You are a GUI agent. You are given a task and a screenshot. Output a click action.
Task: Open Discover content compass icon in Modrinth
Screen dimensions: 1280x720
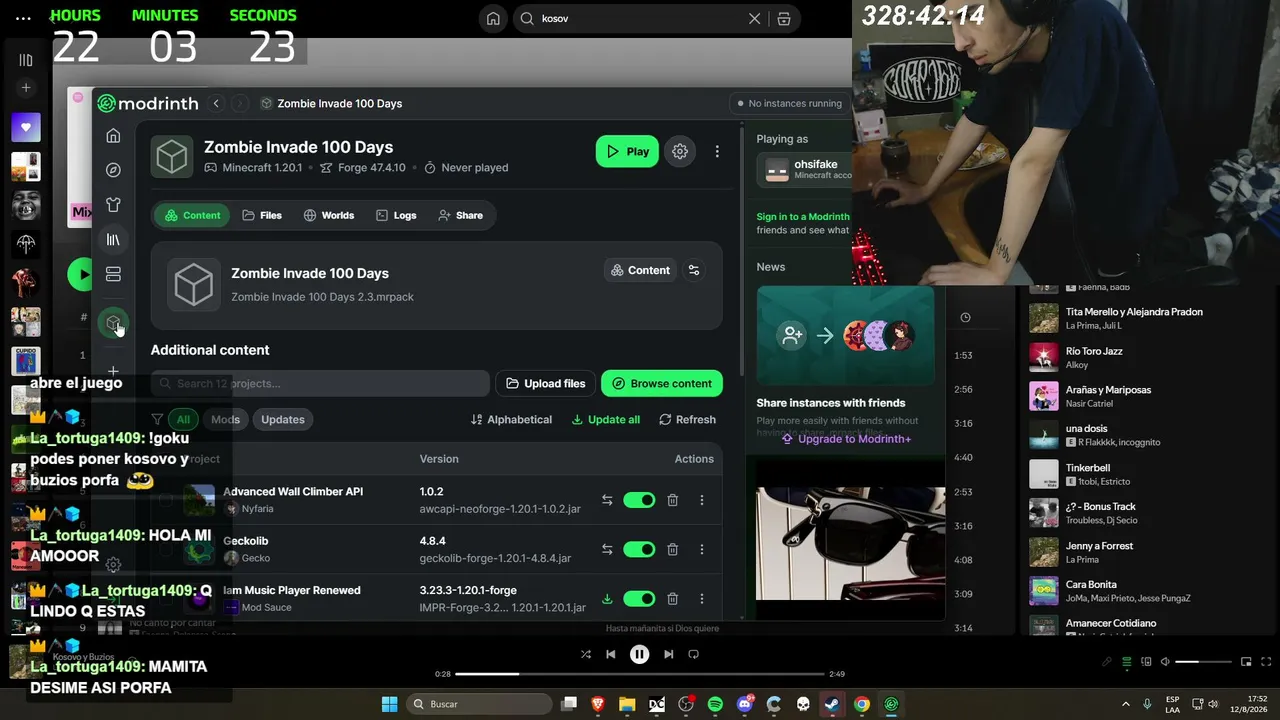pos(113,170)
